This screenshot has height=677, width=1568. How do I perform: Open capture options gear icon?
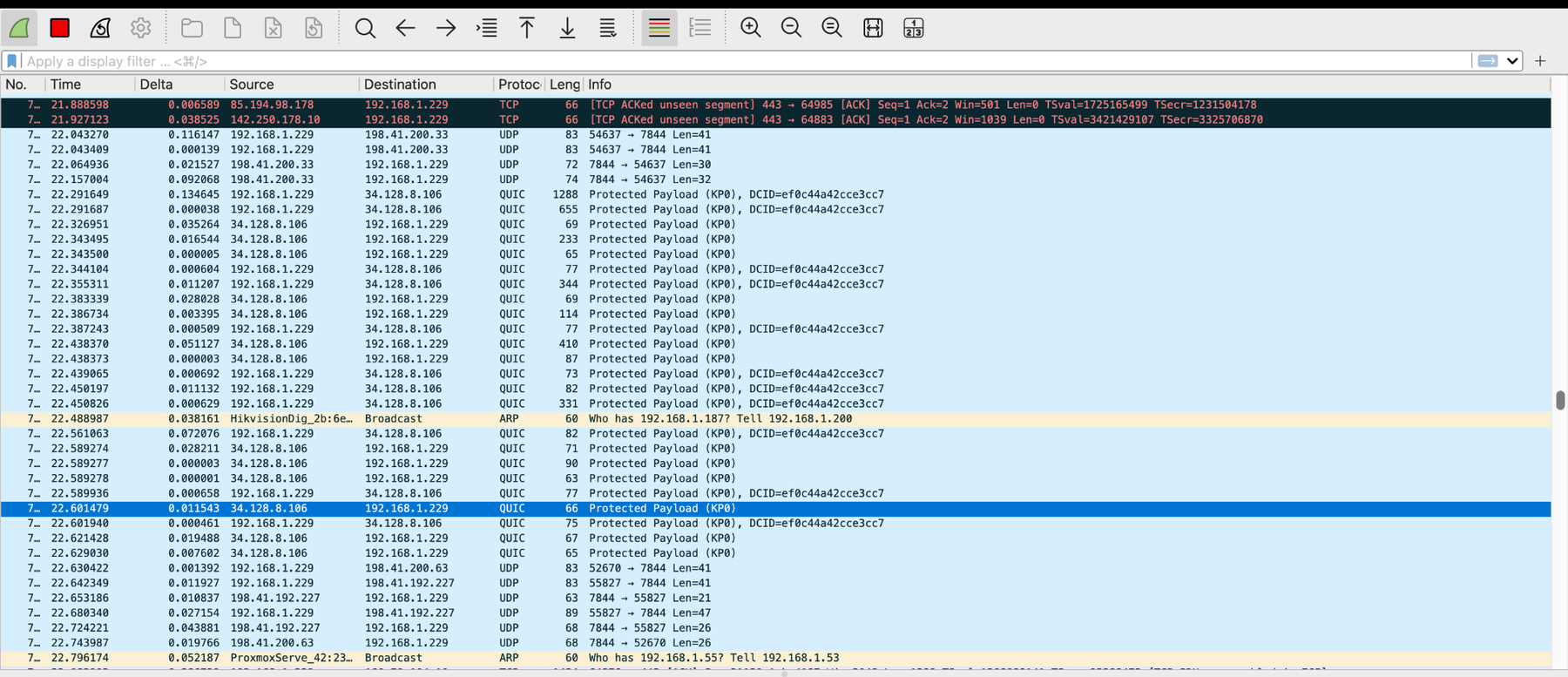(140, 28)
